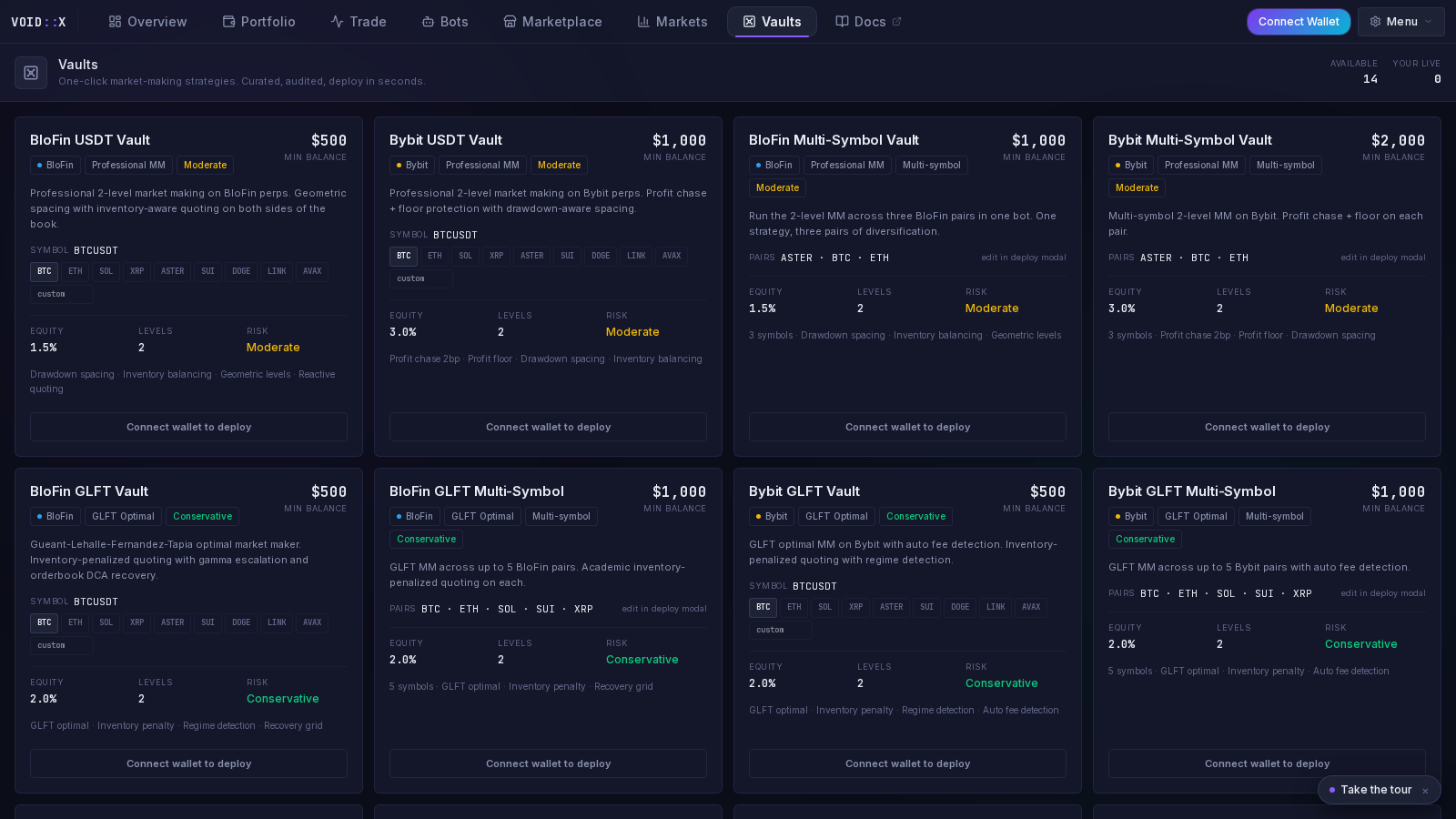Select LINK symbol in BloFin GLFT Vault
The width and height of the screenshot is (1456, 819).
(277, 622)
